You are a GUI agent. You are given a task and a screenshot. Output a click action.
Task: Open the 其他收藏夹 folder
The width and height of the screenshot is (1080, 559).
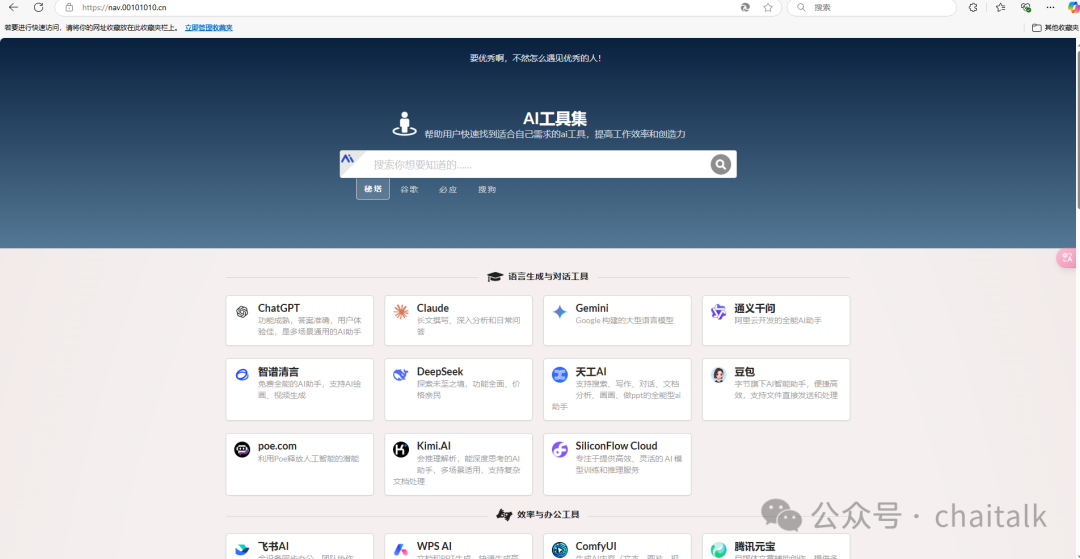1054,28
